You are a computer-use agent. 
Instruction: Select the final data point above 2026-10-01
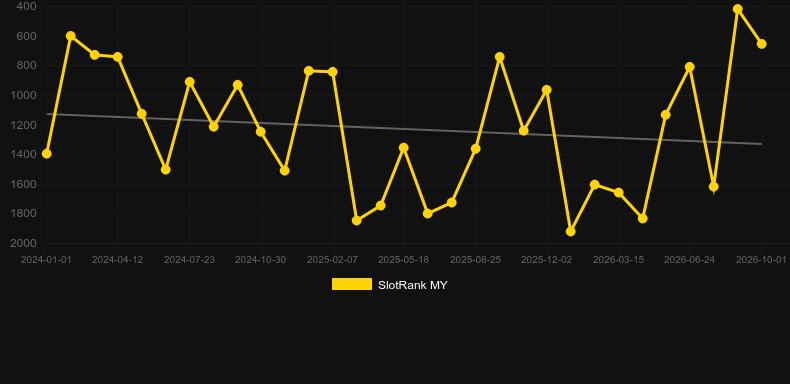click(761, 44)
